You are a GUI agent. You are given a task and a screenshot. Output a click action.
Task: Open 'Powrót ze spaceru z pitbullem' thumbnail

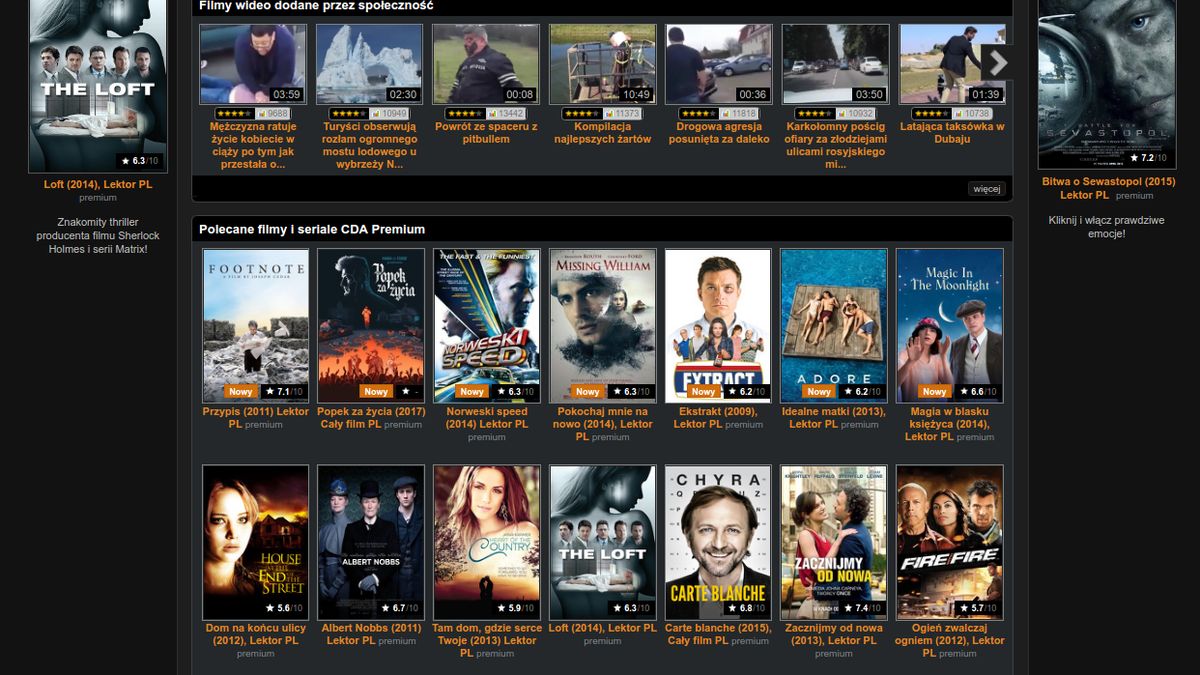coord(486,64)
